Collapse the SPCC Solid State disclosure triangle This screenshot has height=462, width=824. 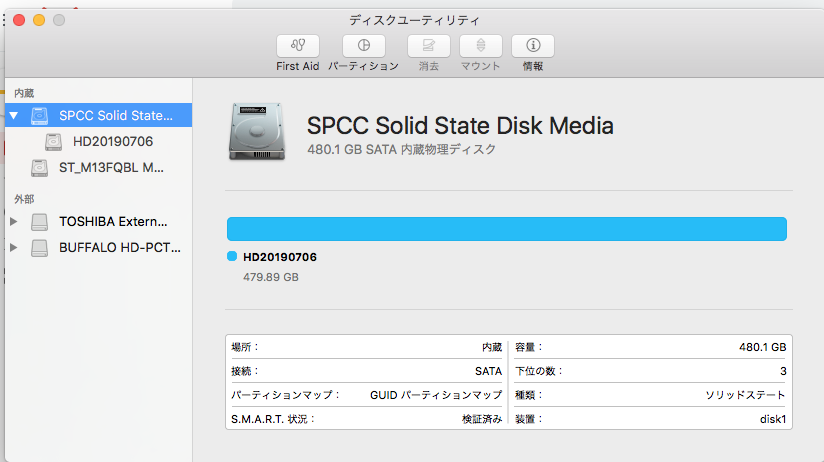(14, 115)
